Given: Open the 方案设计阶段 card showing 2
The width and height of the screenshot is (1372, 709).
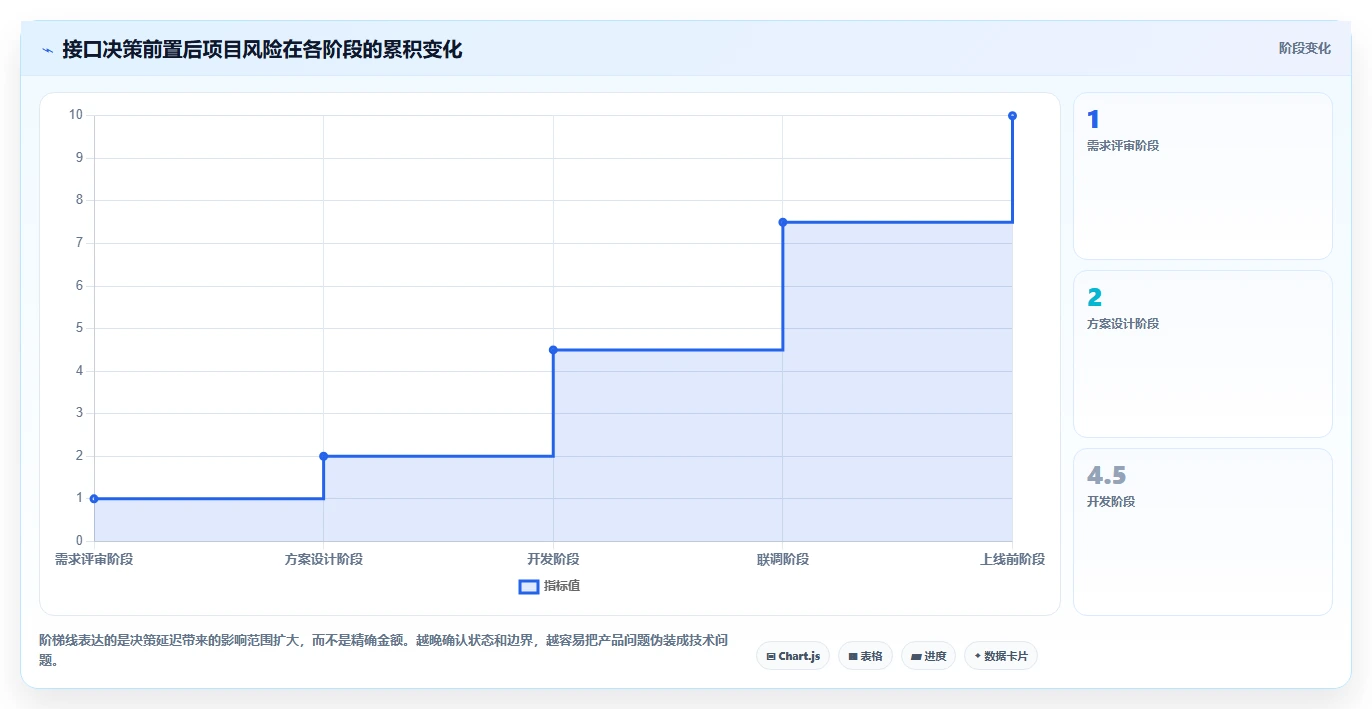Looking at the screenshot, I should (1203, 354).
